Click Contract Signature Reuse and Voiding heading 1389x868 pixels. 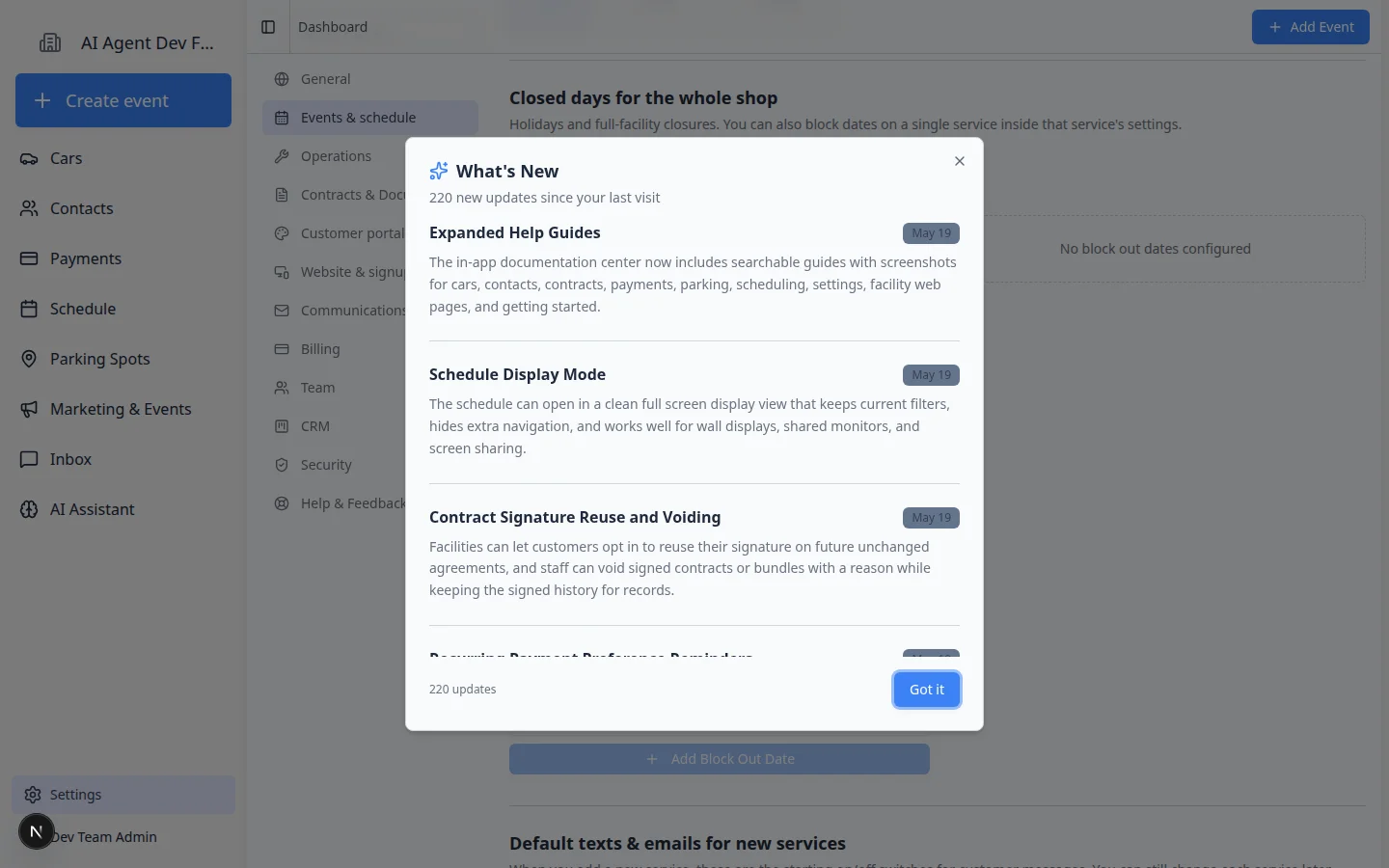click(x=575, y=517)
